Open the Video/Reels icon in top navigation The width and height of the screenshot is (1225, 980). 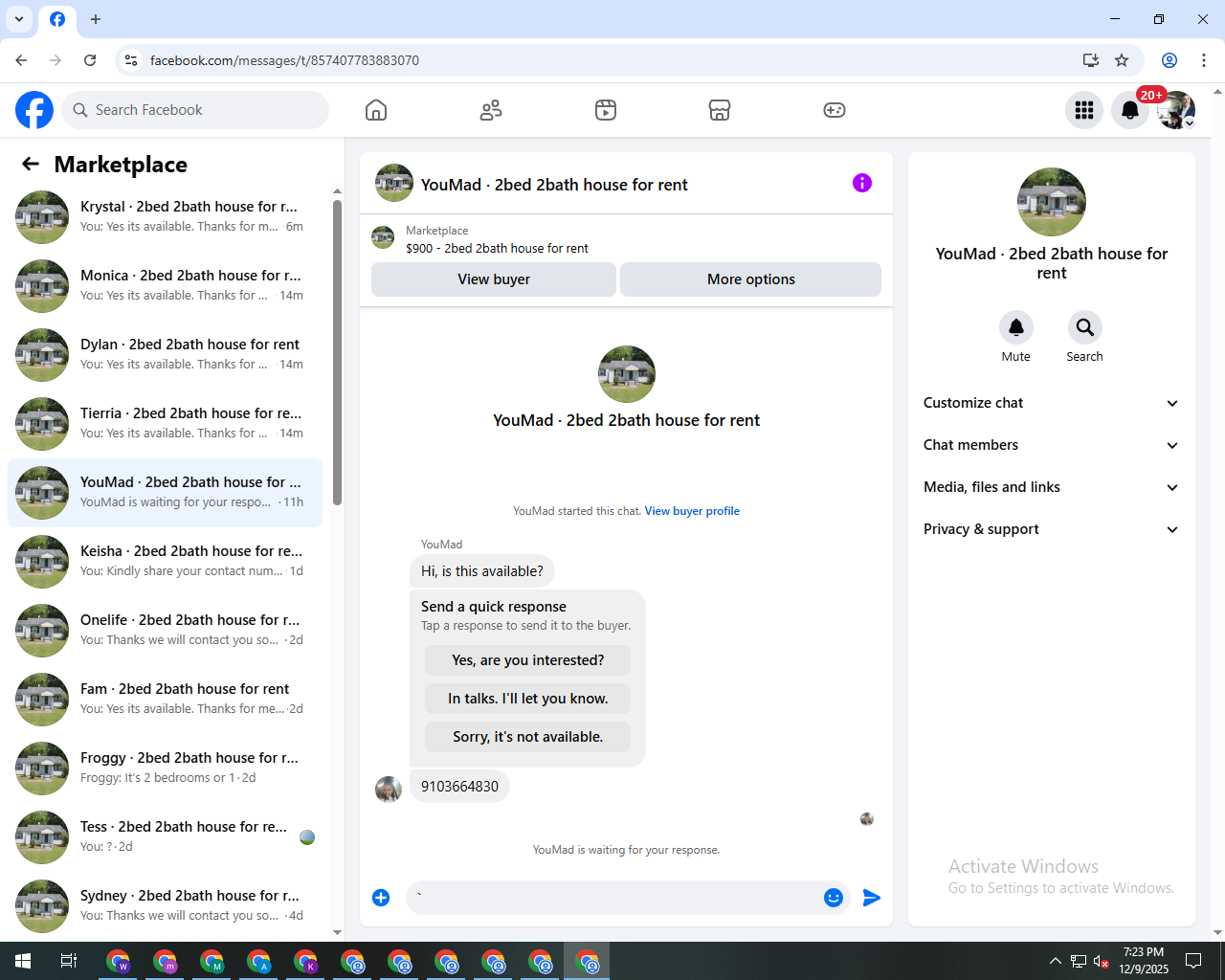click(x=606, y=110)
